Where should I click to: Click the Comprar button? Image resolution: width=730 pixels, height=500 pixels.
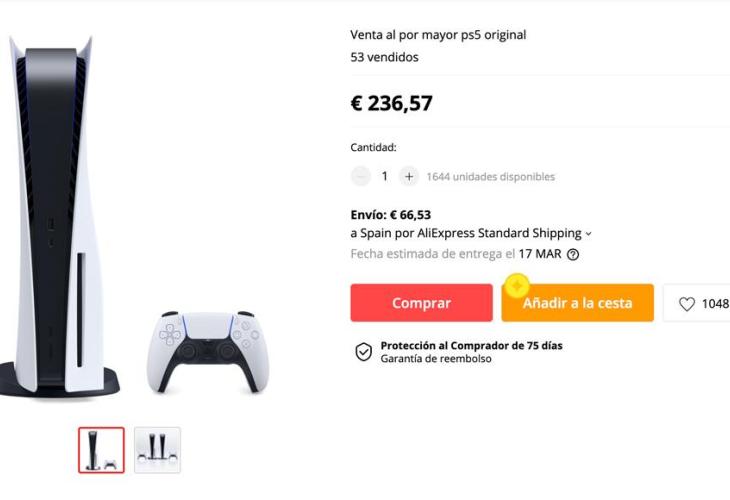pos(421,303)
